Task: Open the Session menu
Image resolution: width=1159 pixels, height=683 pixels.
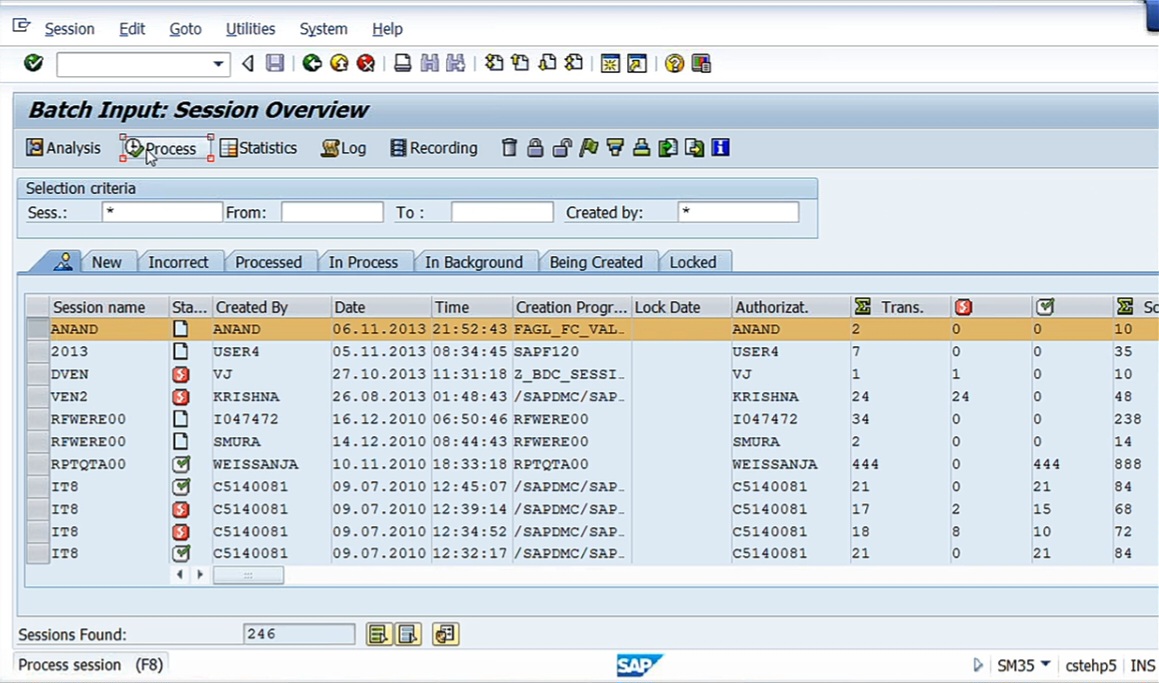Action: (69, 29)
